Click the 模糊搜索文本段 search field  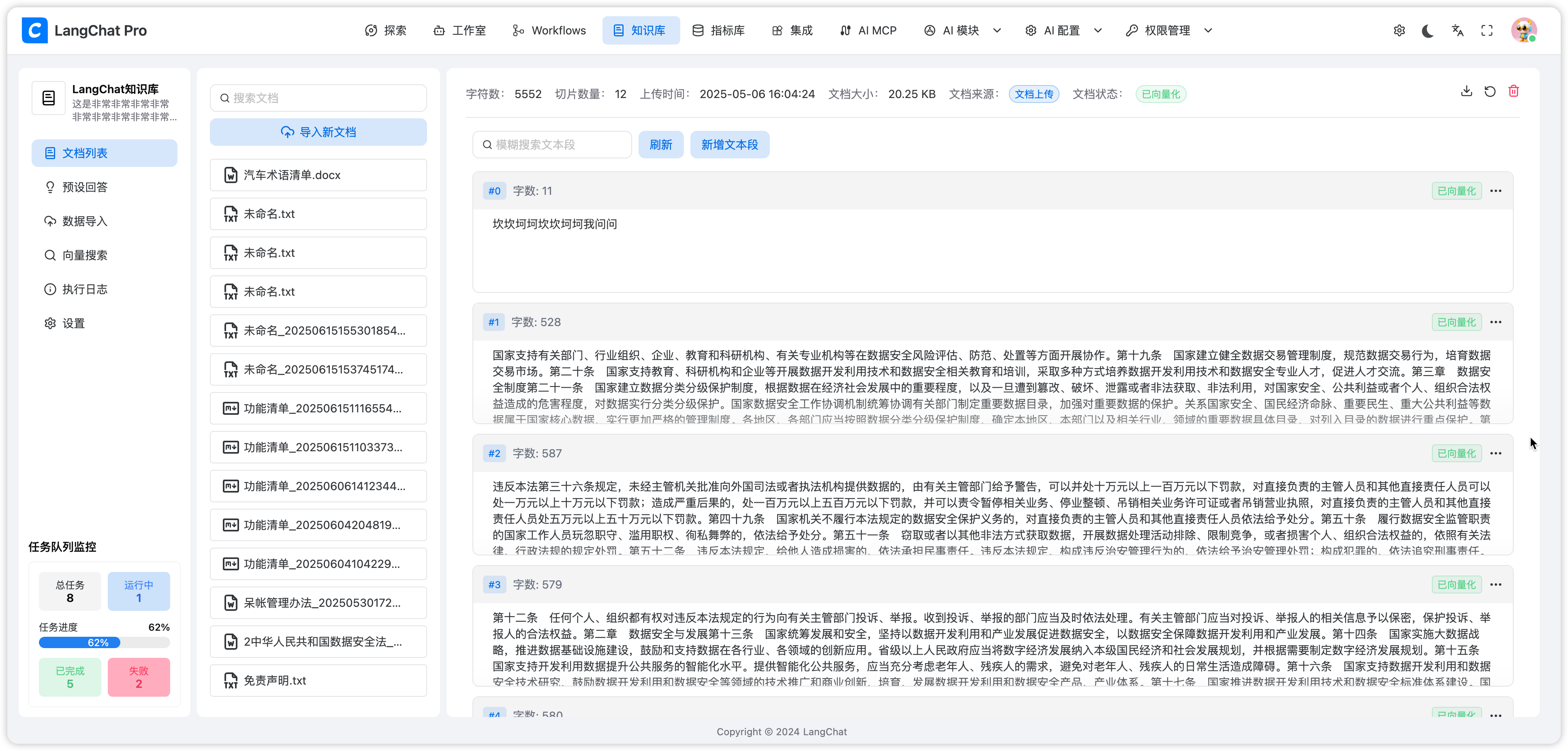point(552,145)
